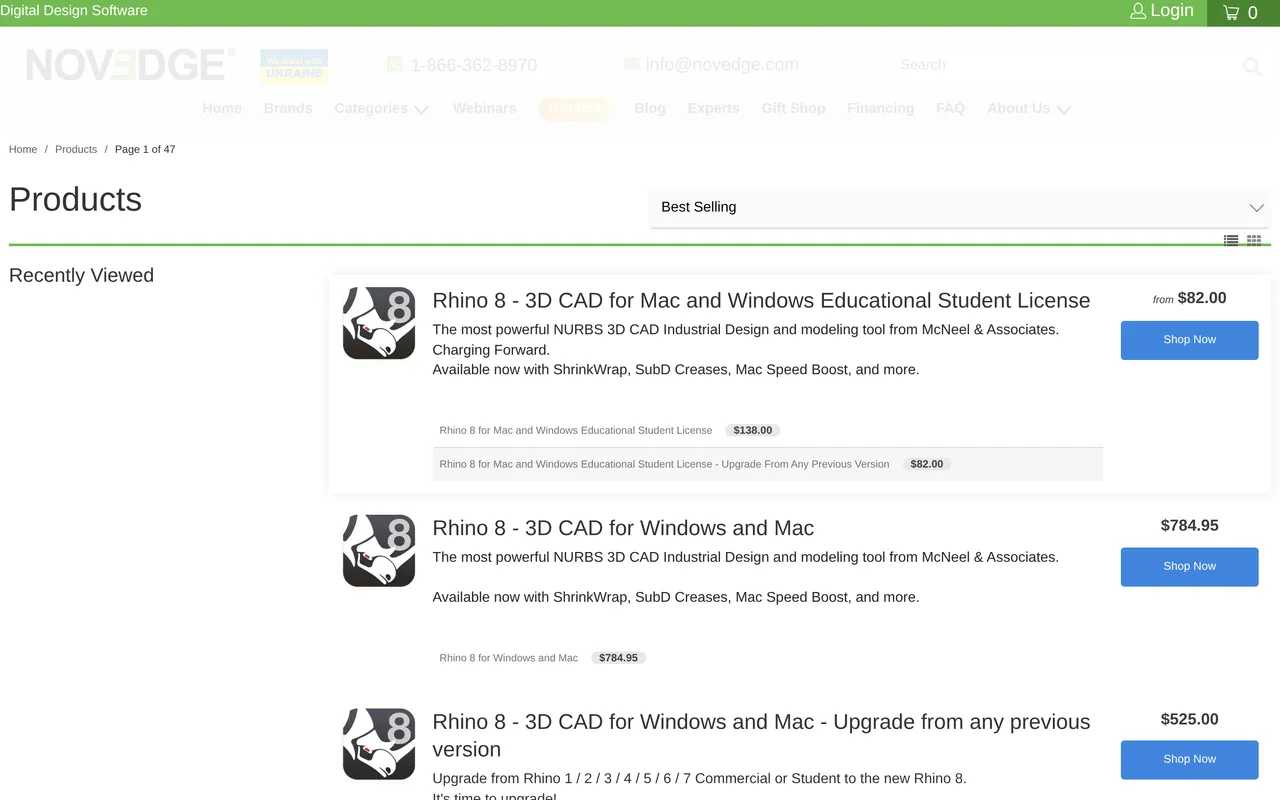Click the Home breadcrumb link
1280x800 pixels.
point(23,149)
